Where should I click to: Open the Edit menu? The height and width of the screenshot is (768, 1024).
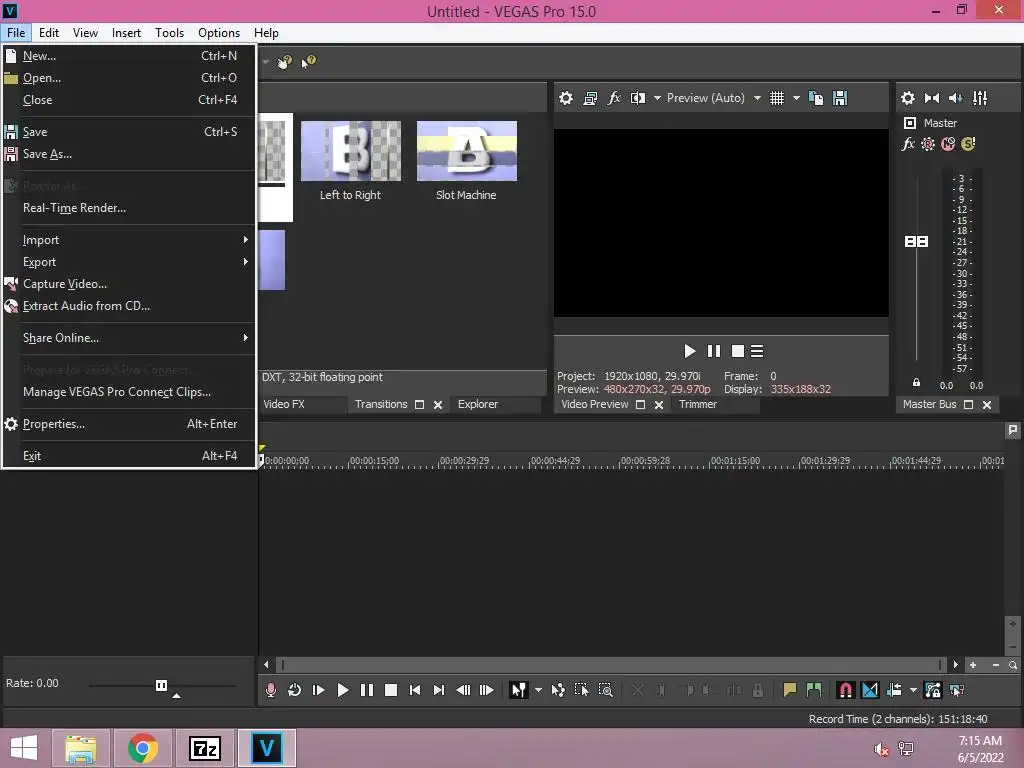pos(48,33)
